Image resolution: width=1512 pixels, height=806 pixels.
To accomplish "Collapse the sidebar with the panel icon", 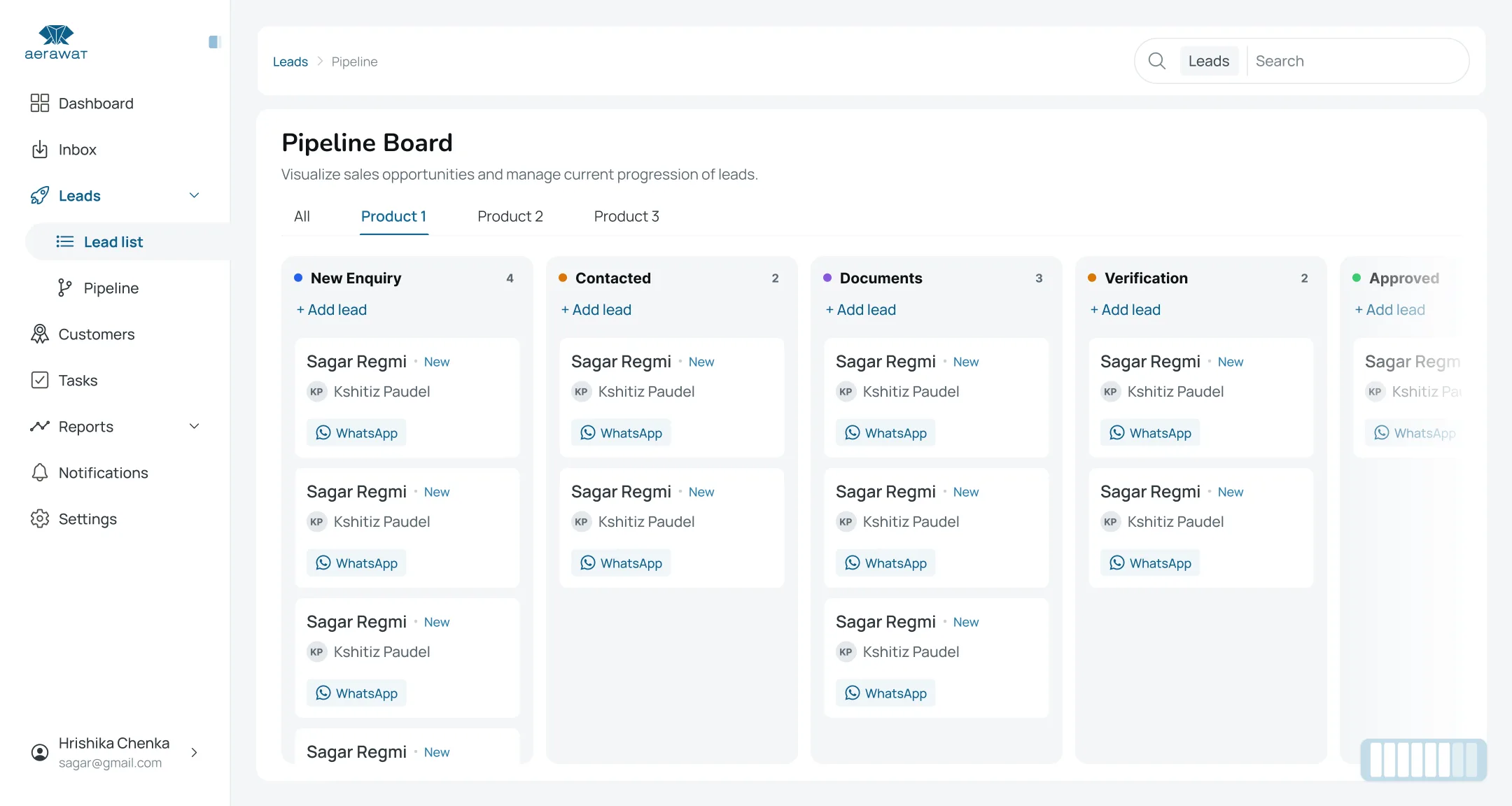I will pos(215,42).
